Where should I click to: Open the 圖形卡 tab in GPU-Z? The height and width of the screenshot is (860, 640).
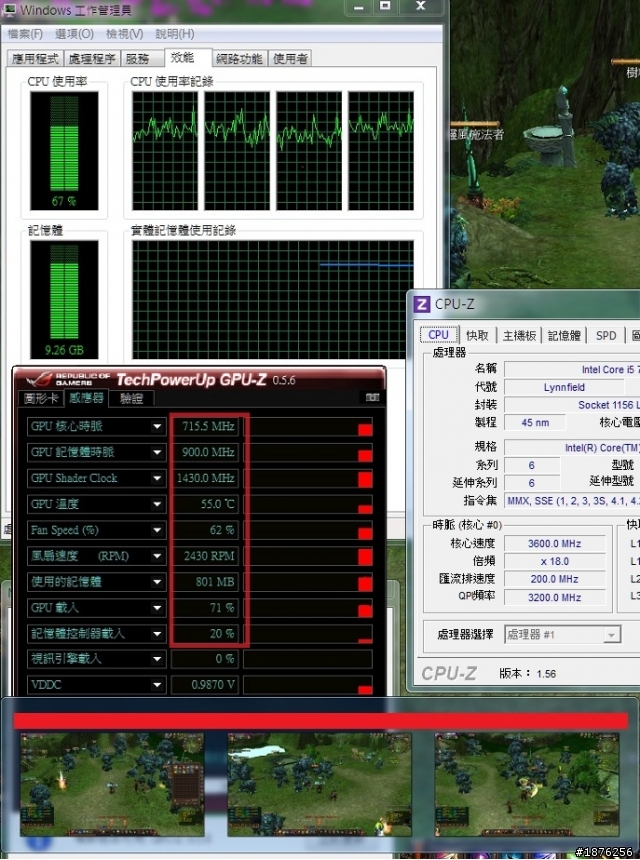41,398
